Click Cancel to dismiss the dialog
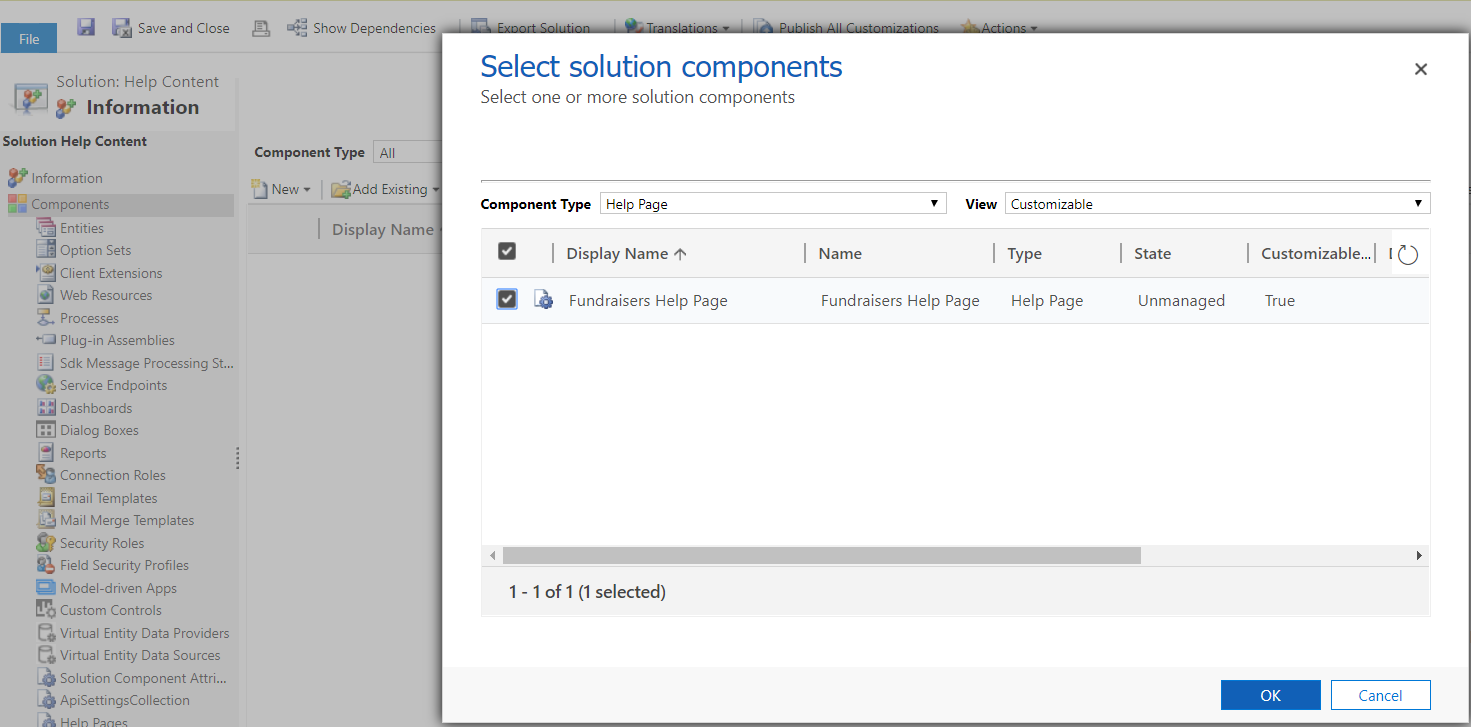The width and height of the screenshot is (1471, 727). coord(1380,694)
